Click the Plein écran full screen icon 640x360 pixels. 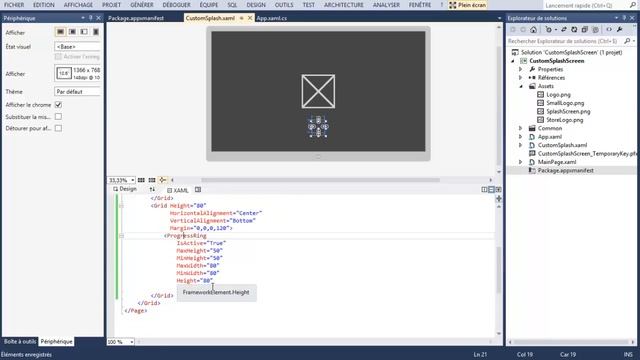pyautogui.click(x=453, y=5)
